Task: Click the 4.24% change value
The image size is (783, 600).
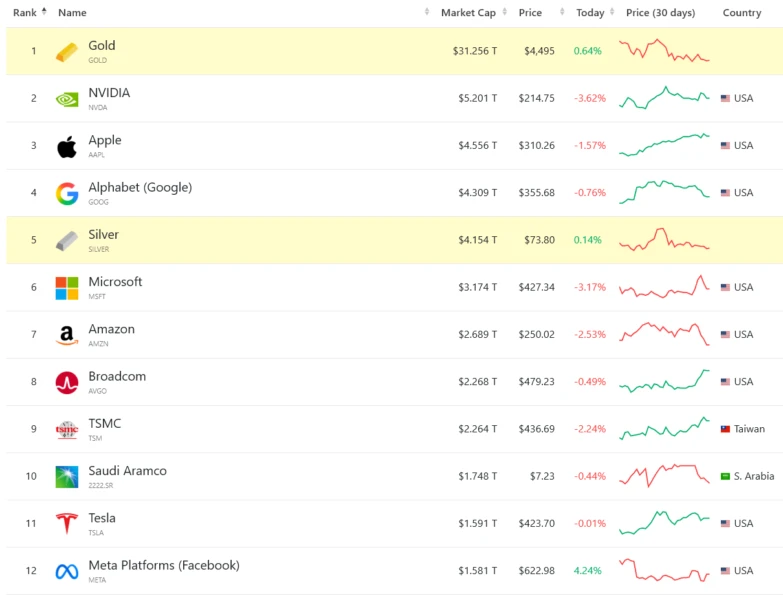Action: [587, 571]
